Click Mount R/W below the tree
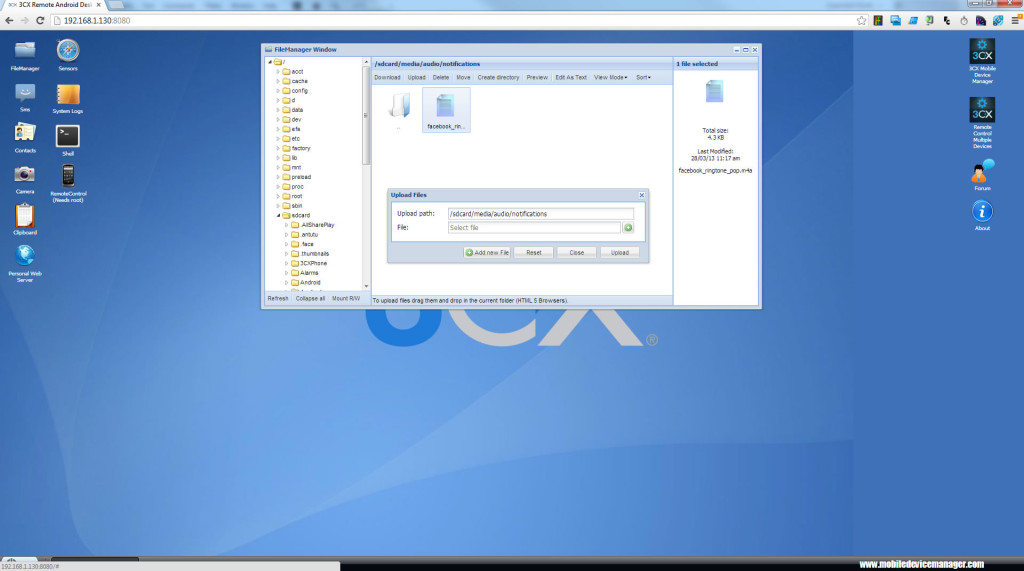Image resolution: width=1024 pixels, height=571 pixels. coord(346,299)
